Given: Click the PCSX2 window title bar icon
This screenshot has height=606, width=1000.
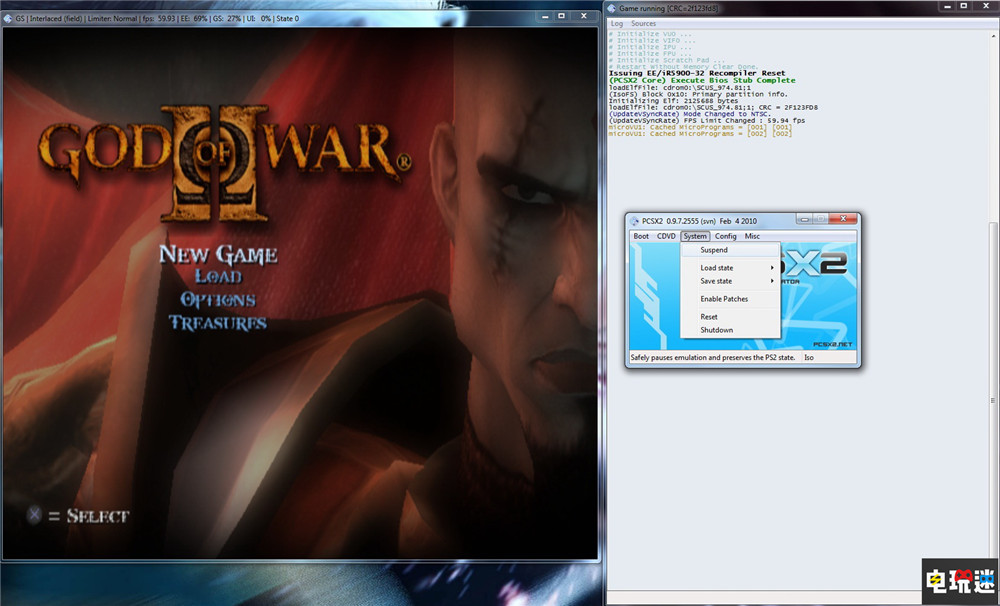Looking at the screenshot, I should 635,220.
